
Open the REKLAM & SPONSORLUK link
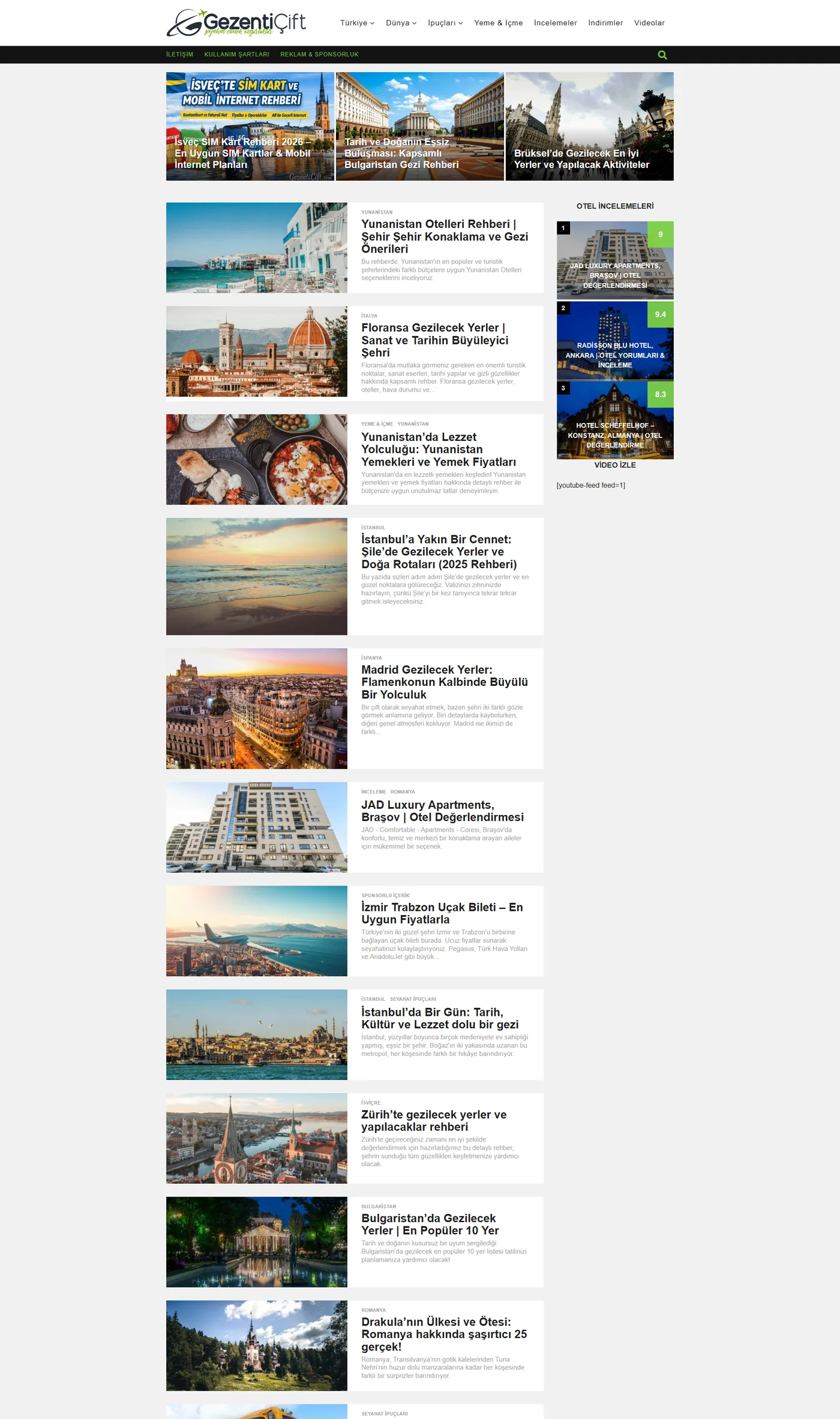pyautogui.click(x=319, y=54)
